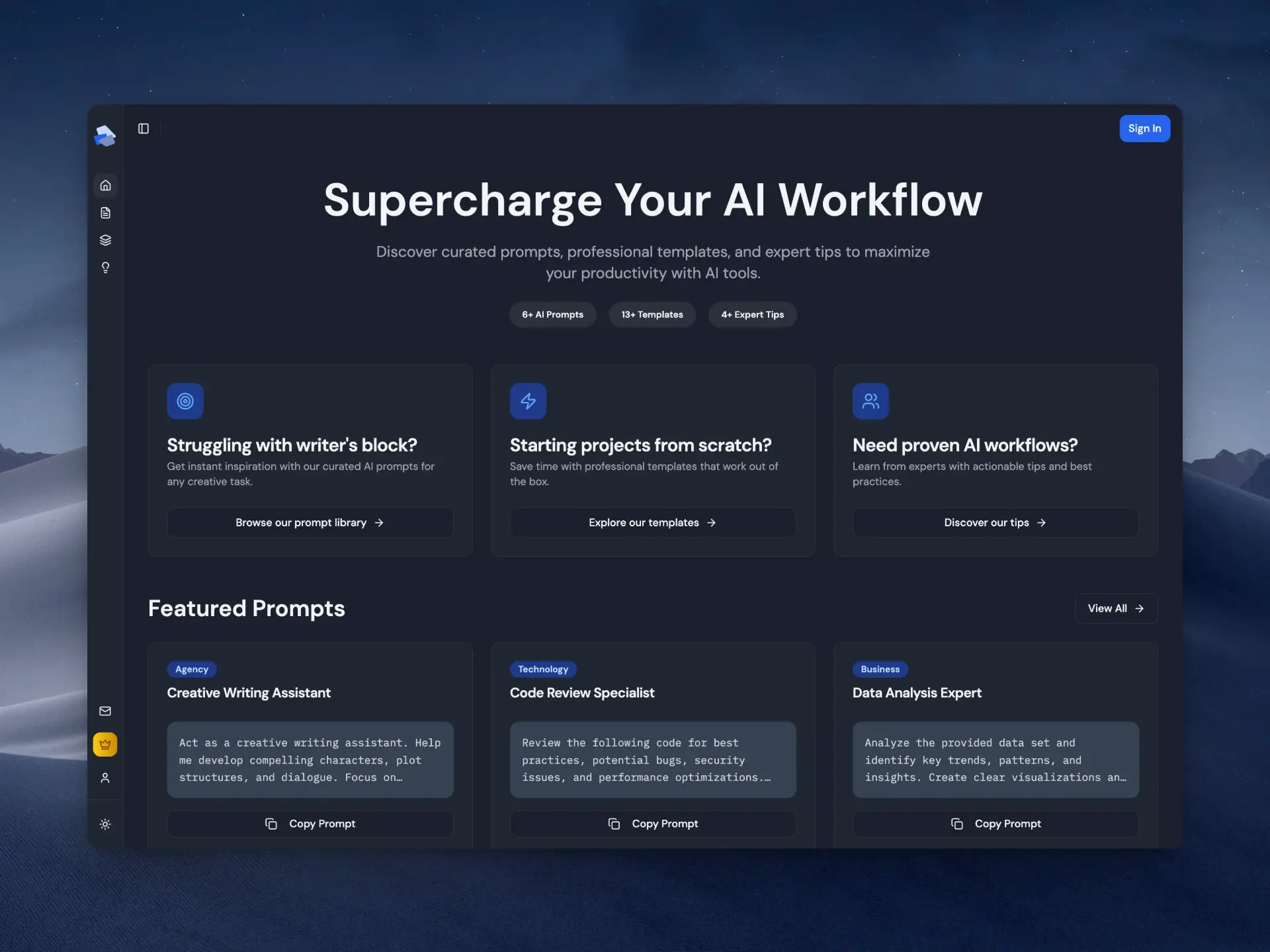This screenshot has width=1270, height=952.
Task: Open the user profile icon in sidebar
Action: (x=105, y=778)
